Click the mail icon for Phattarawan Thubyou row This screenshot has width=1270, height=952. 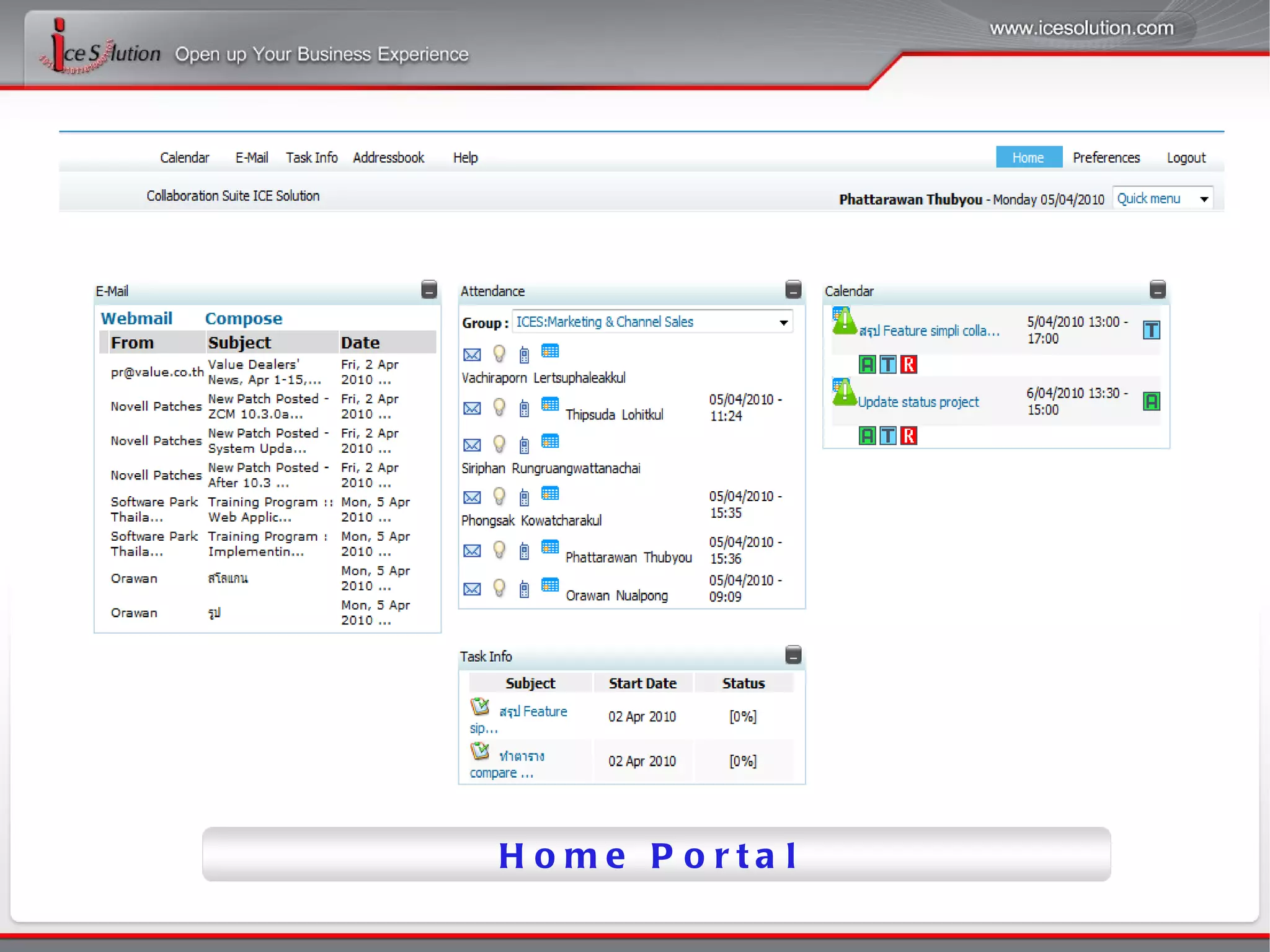coord(472,551)
